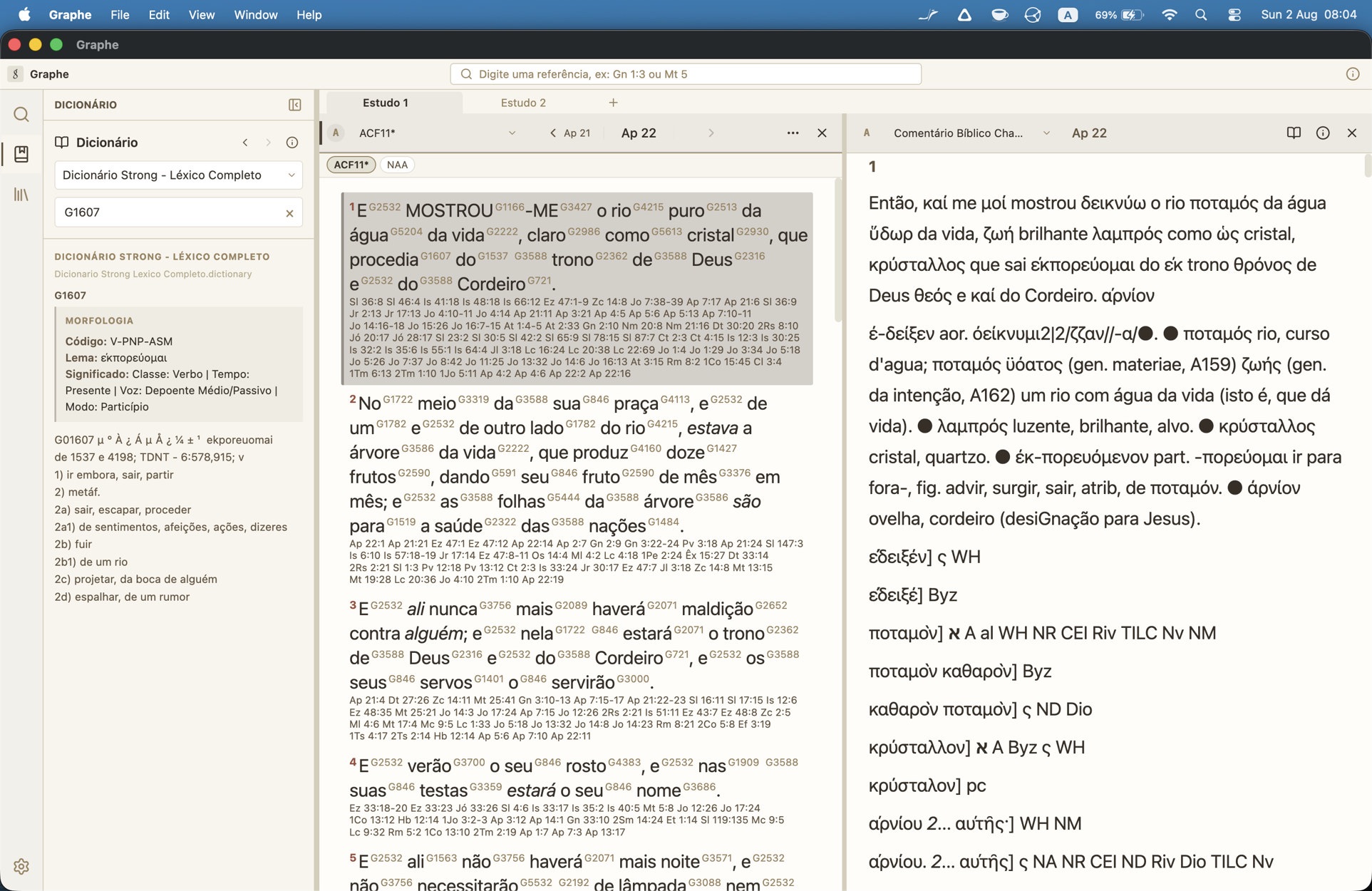
Task: Click the Graphe app logo icon
Action: point(16,74)
